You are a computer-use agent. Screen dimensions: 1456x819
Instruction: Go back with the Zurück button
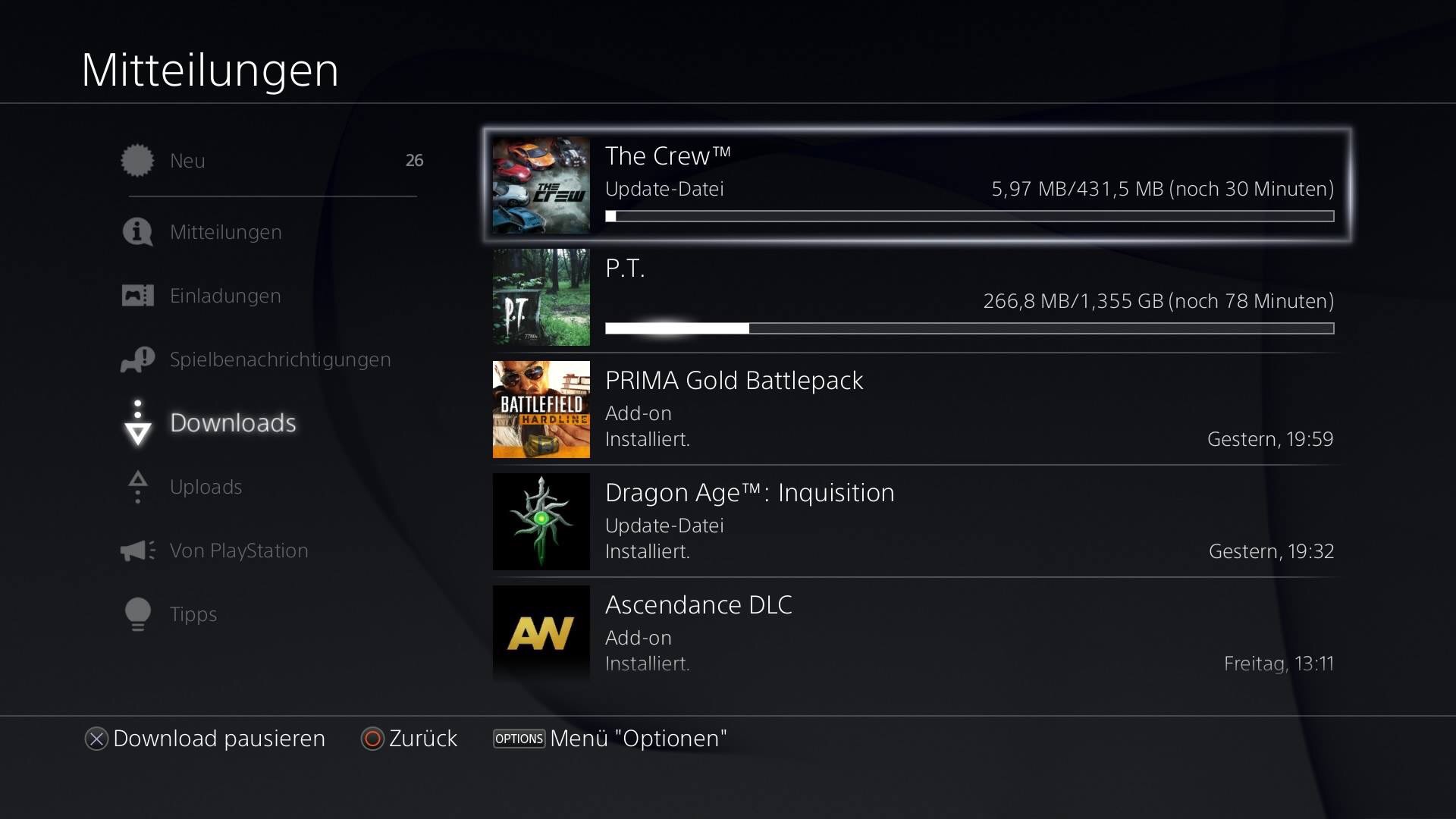[x=409, y=739]
